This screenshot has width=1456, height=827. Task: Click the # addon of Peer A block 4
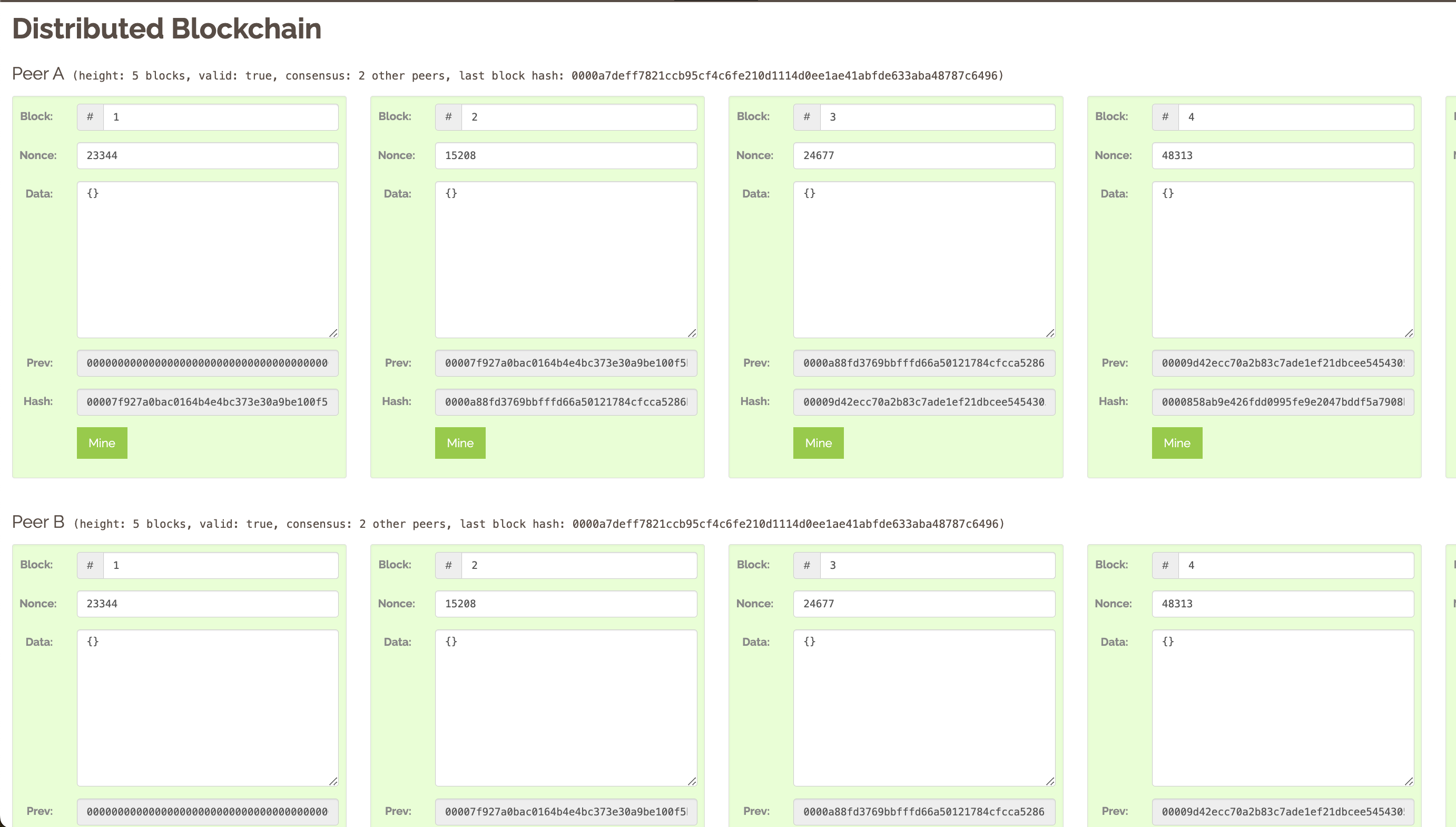(x=1165, y=117)
